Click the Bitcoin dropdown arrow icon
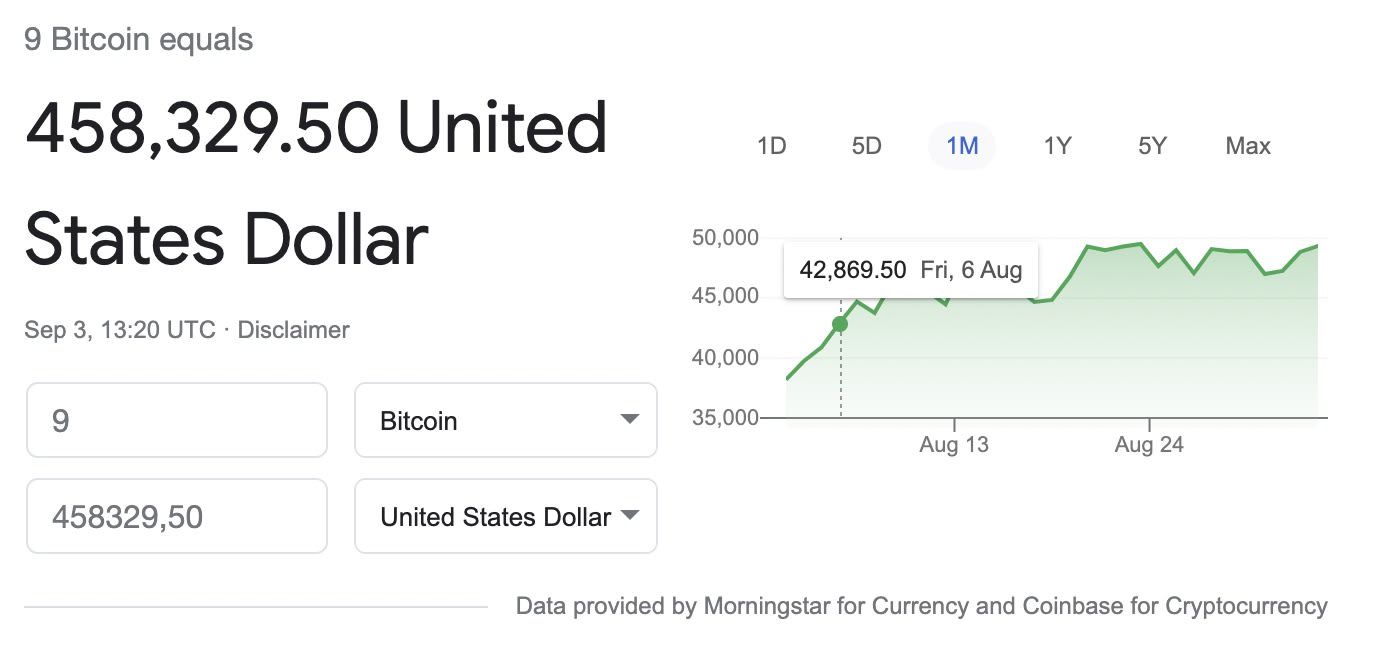This screenshot has width=1386, height=658. [629, 420]
